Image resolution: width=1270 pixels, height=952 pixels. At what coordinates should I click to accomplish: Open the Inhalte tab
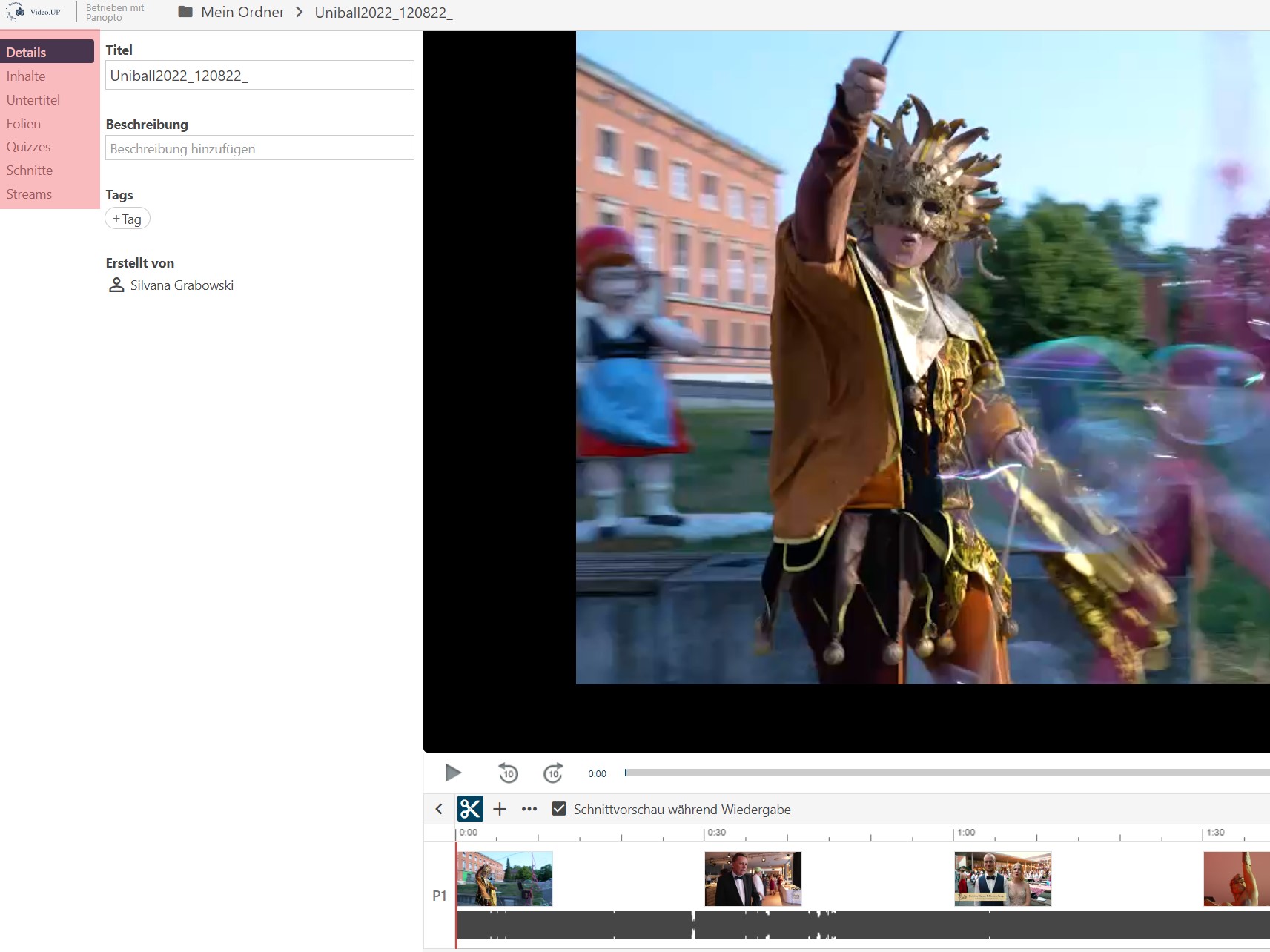(26, 76)
